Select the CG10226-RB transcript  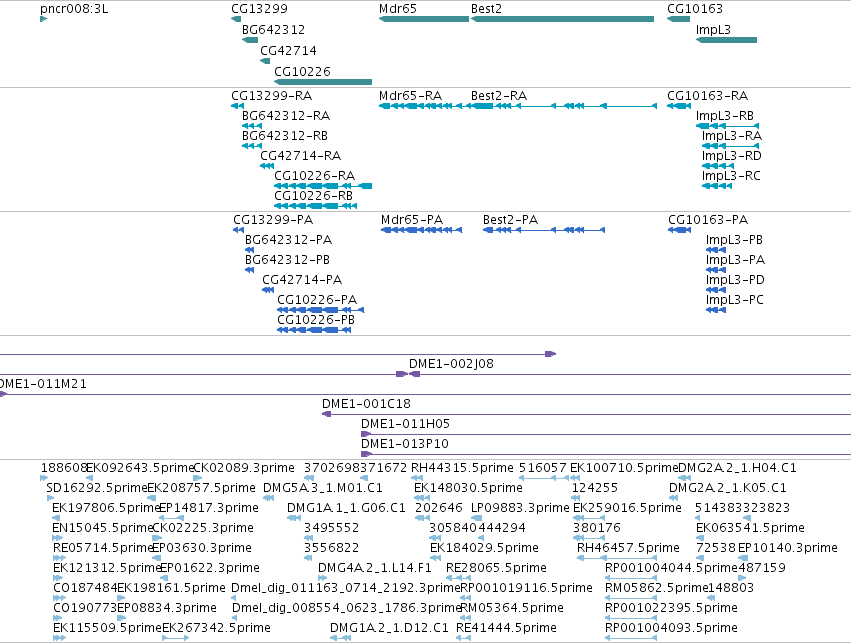315,206
